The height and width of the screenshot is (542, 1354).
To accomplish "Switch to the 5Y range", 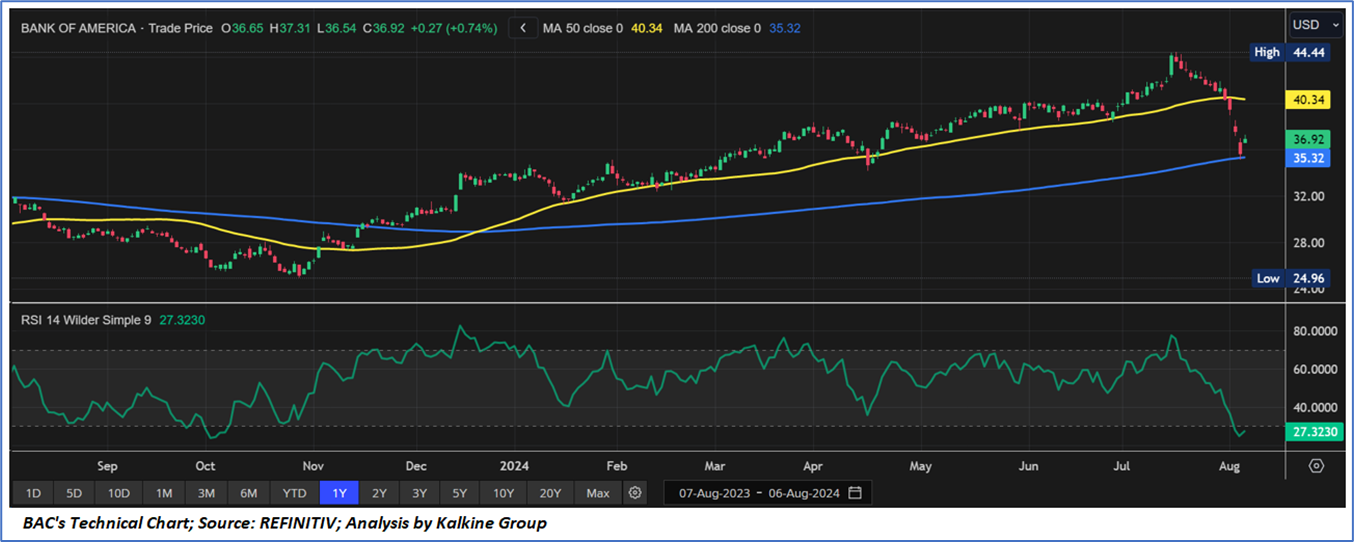I will point(459,493).
